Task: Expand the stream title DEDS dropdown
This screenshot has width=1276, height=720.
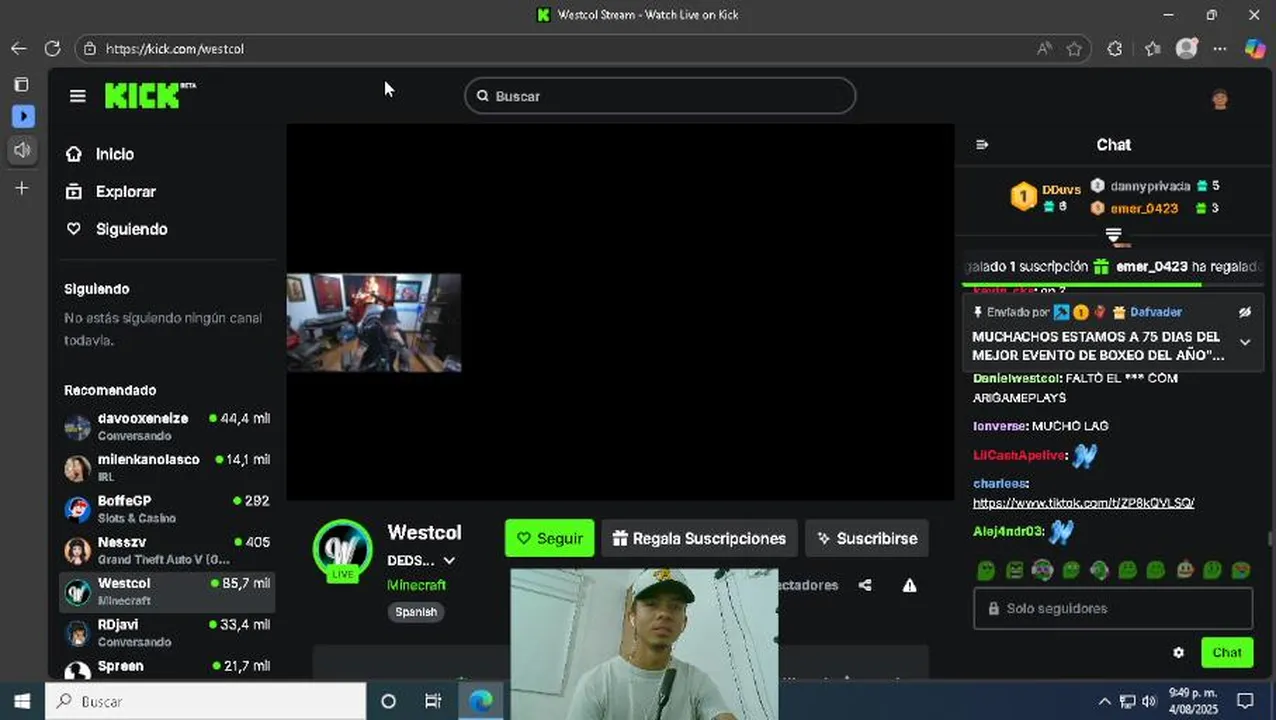Action: click(x=449, y=561)
